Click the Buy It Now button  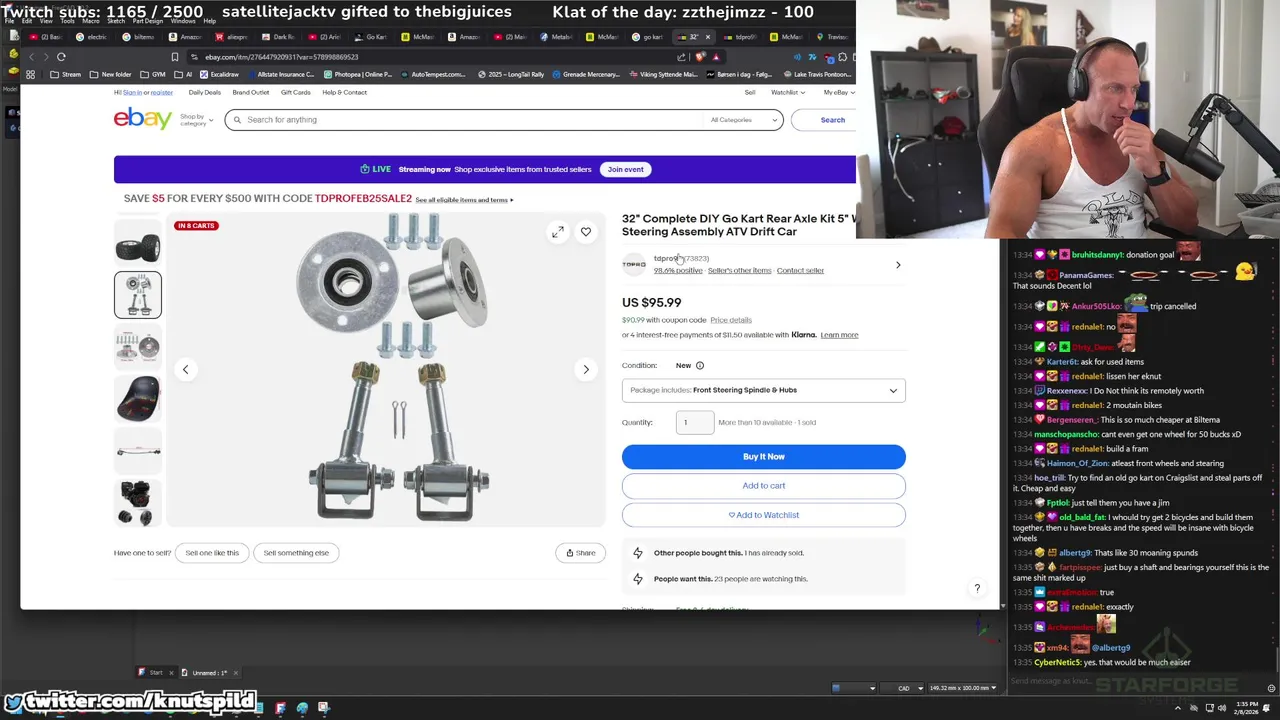(x=764, y=457)
